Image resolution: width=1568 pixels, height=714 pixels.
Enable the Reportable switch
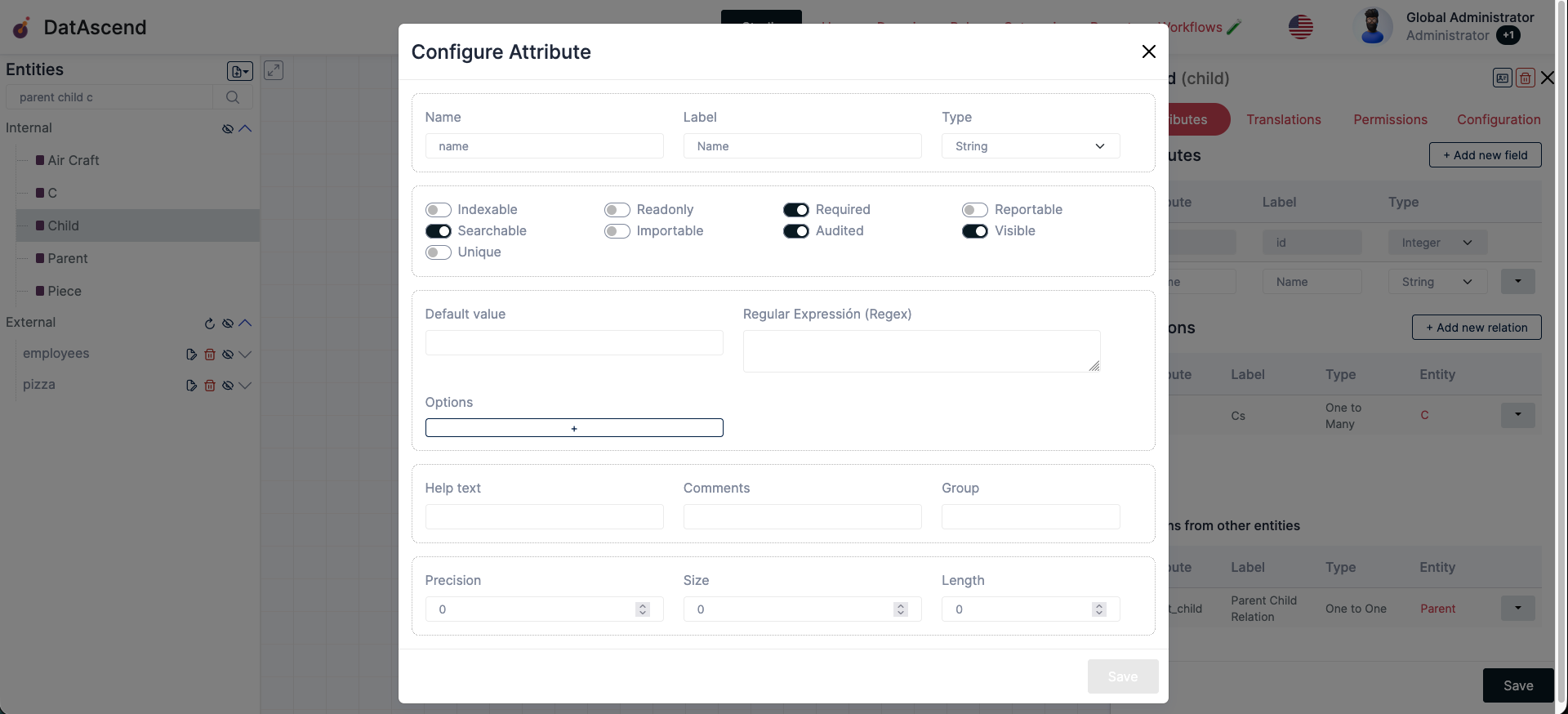click(974, 210)
